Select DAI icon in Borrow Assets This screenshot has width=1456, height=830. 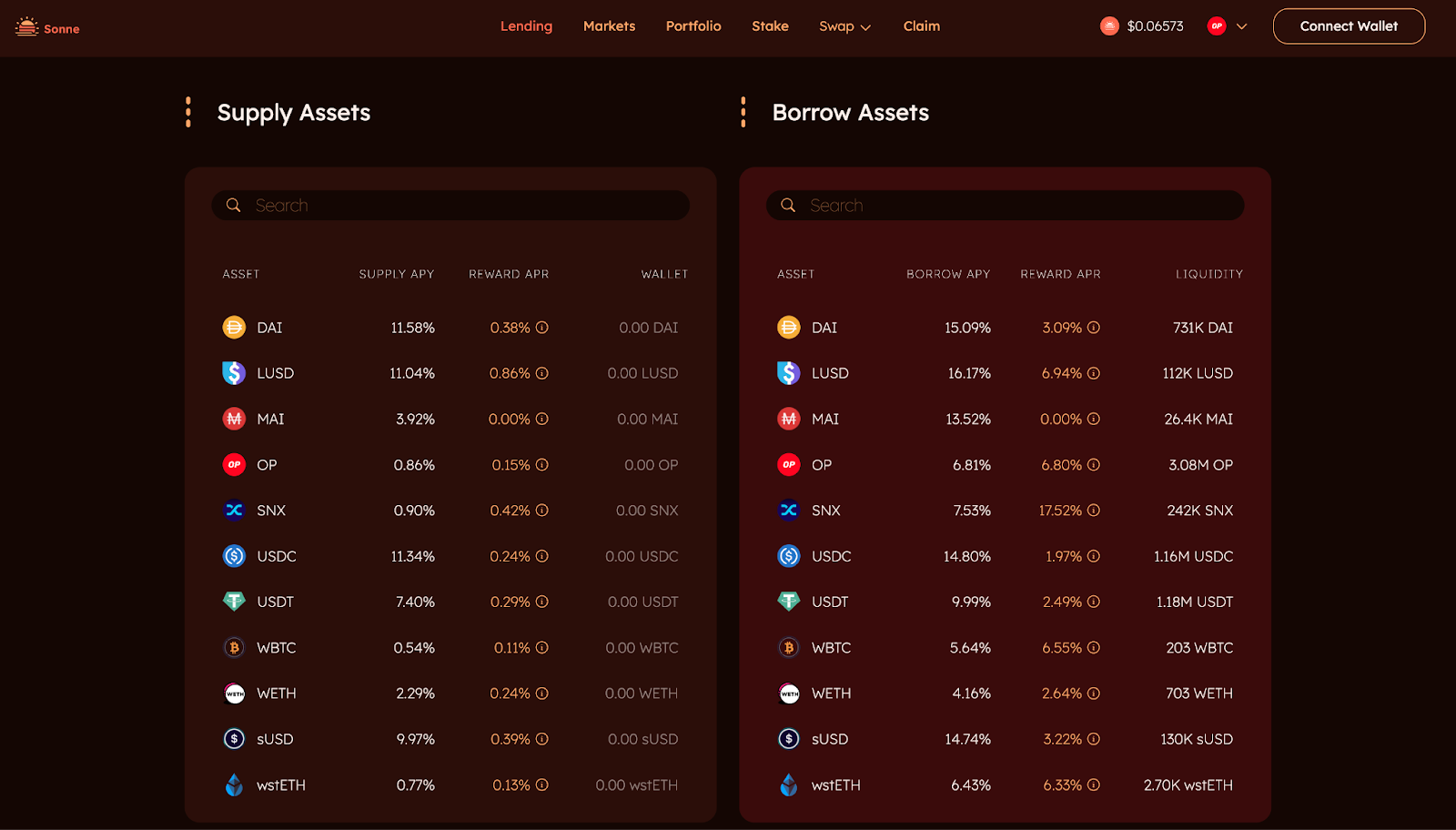(789, 328)
